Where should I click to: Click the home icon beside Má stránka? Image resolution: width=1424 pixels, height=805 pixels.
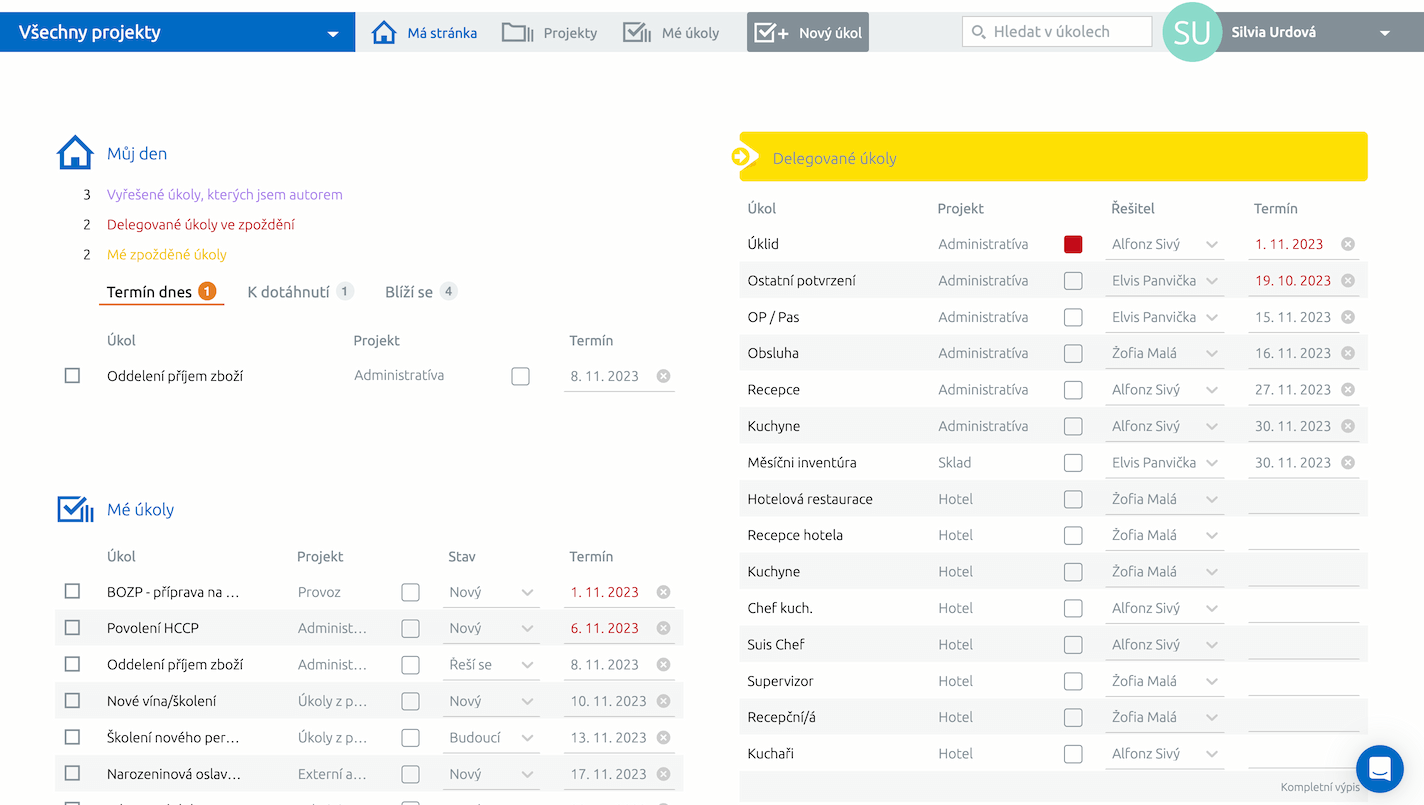(x=384, y=32)
